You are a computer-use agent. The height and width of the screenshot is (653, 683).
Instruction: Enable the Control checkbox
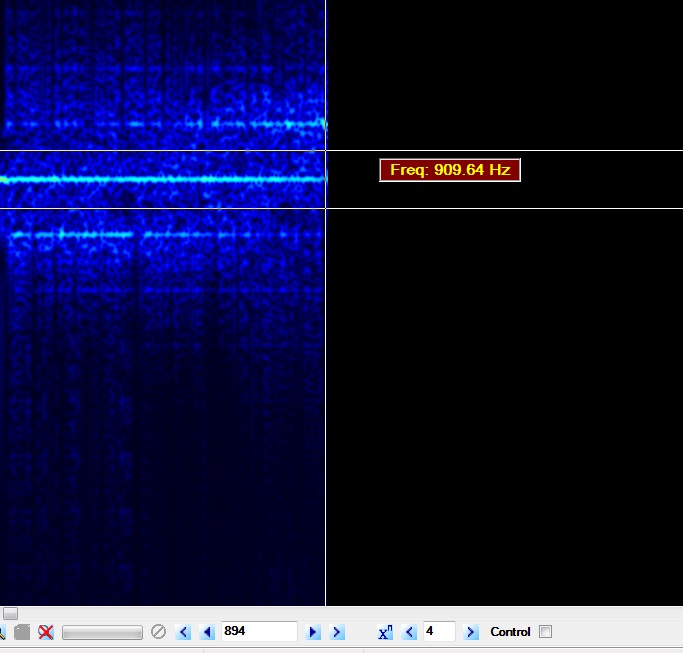(x=545, y=632)
